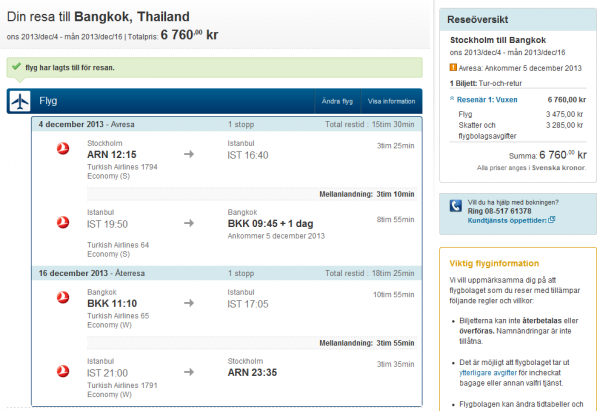Viewport: 600px width, 411px height.
Task: Click arrow between BKK 11:10 and IST 17:05
Action: 189,302
